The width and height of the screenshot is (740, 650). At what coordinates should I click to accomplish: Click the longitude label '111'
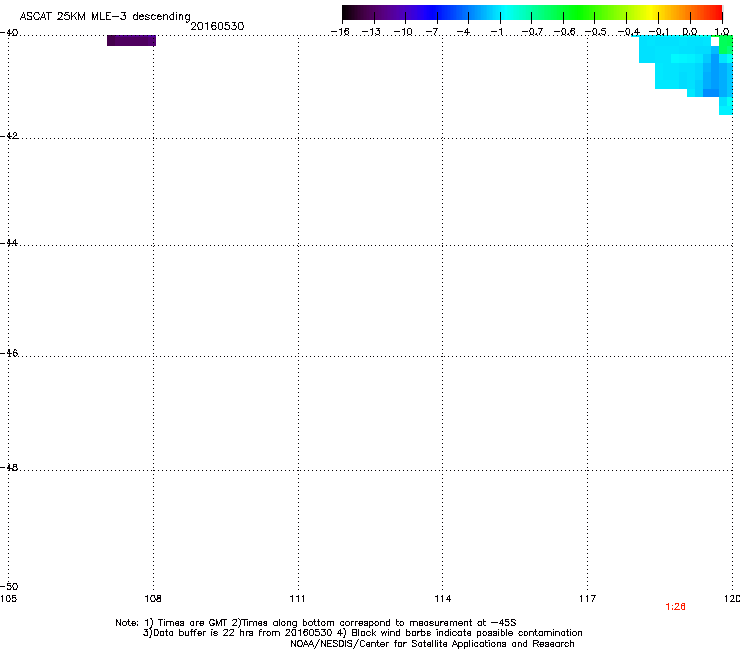(x=297, y=599)
